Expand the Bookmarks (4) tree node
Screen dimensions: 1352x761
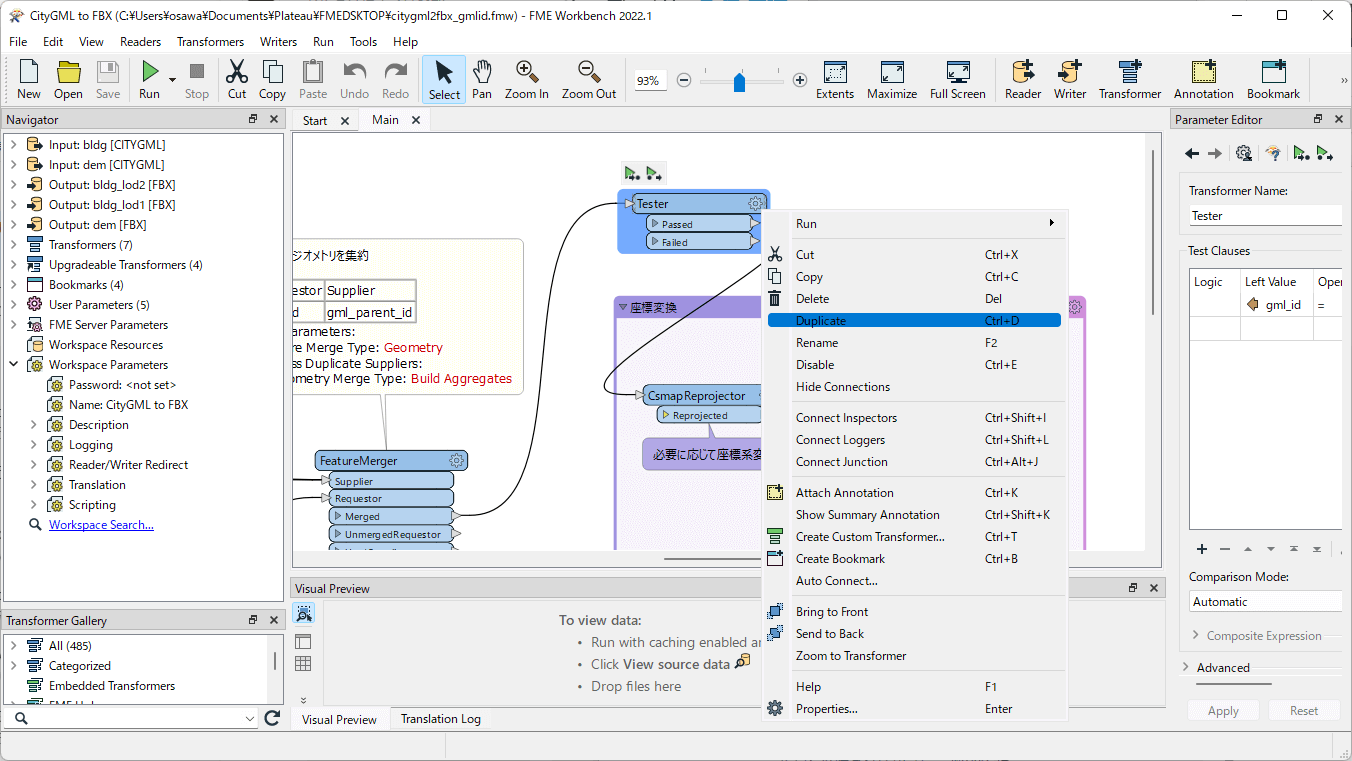tap(13, 285)
